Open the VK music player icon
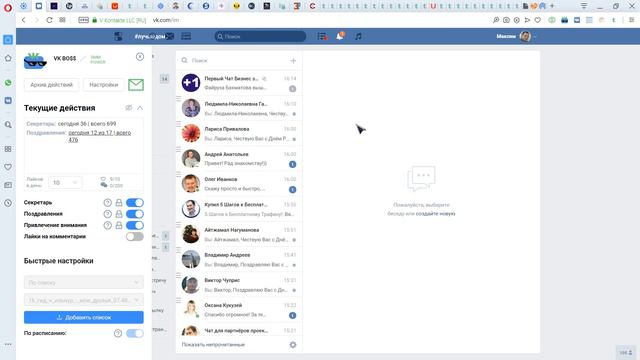 coord(358,36)
